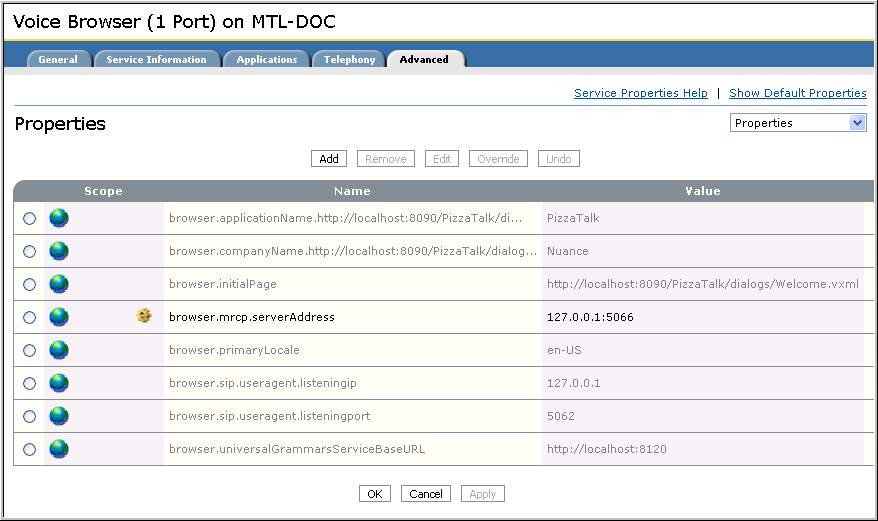Click gear override icon in mrcp.serverAddress row
Viewport: 878px width, 521px height.
tap(144, 316)
